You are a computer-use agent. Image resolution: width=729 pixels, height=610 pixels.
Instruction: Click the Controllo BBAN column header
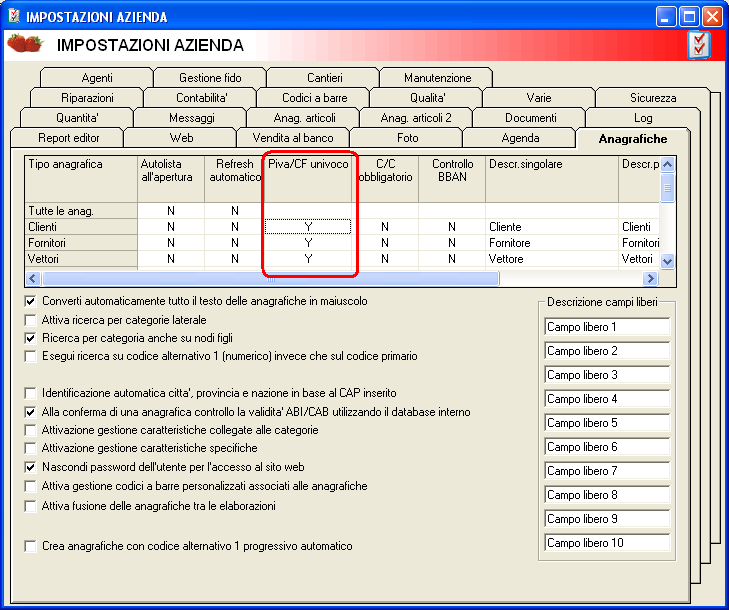point(452,179)
